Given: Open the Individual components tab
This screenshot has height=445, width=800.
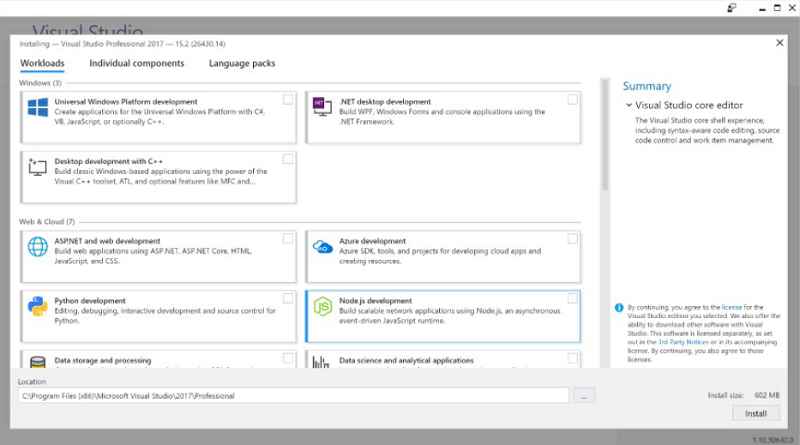Looking at the screenshot, I should click(x=137, y=63).
